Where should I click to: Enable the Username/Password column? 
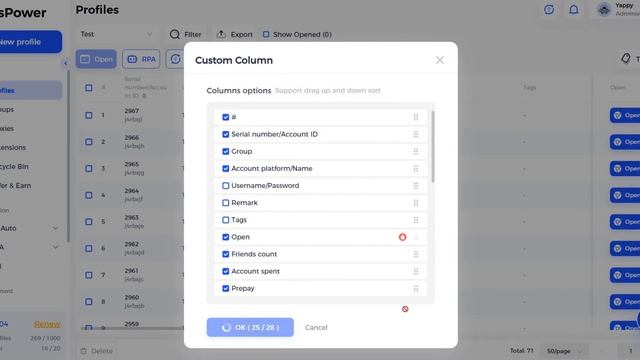pos(226,186)
